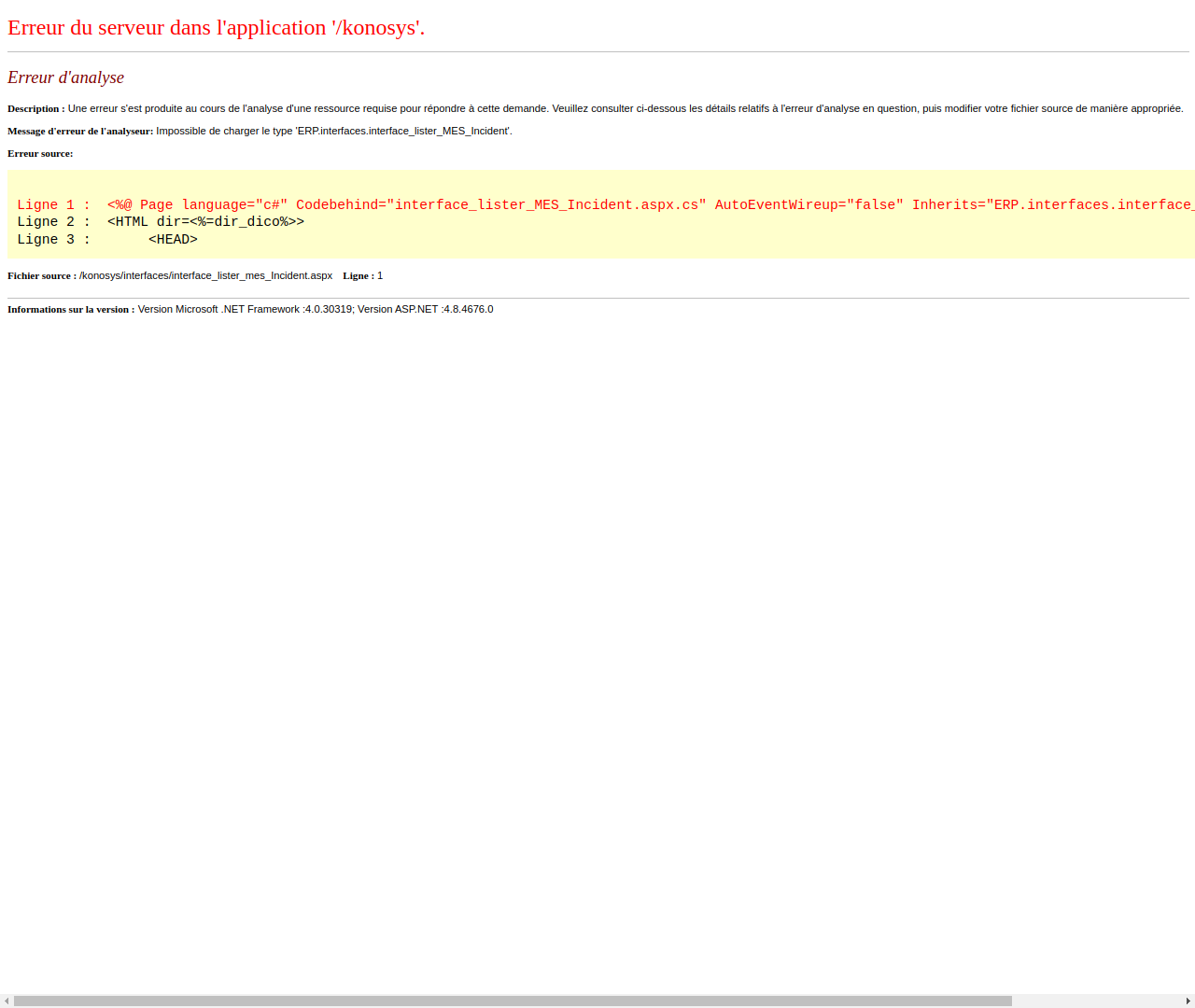The height and width of the screenshot is (1008, 1195).
Task: Click the 'Ligne : 1' text
Action: 361,275
